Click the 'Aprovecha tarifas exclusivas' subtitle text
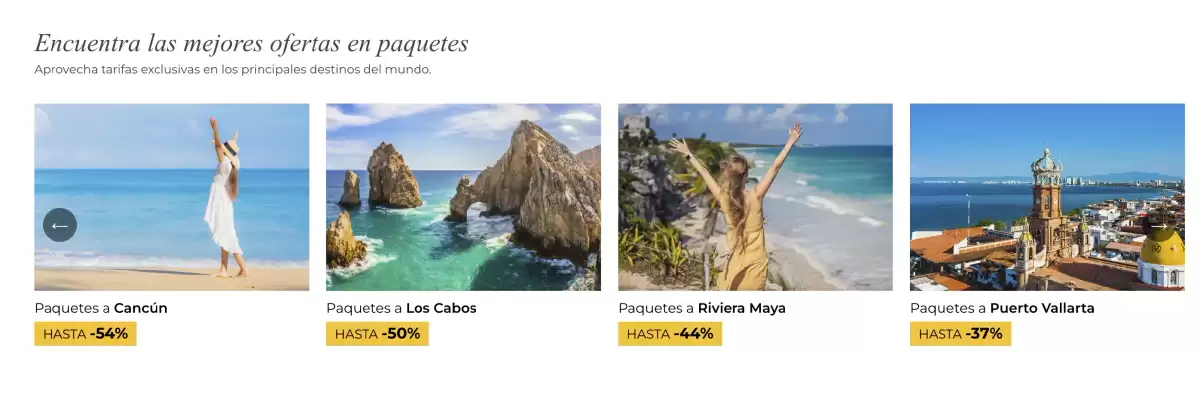Image resolution: width=1203 pixels, height=400 pixels. click(232, 70)
